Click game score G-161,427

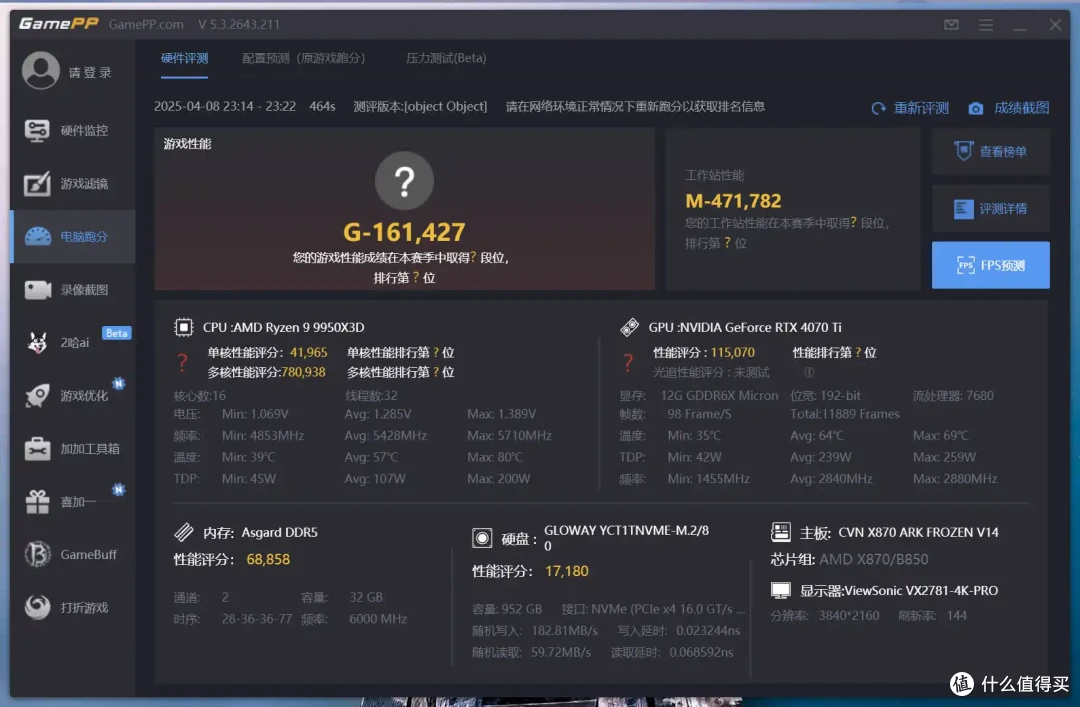404,232
